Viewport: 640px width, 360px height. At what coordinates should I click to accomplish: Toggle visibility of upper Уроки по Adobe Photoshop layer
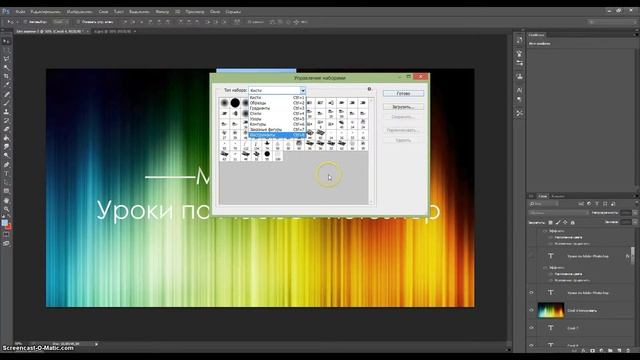point(531,256)
